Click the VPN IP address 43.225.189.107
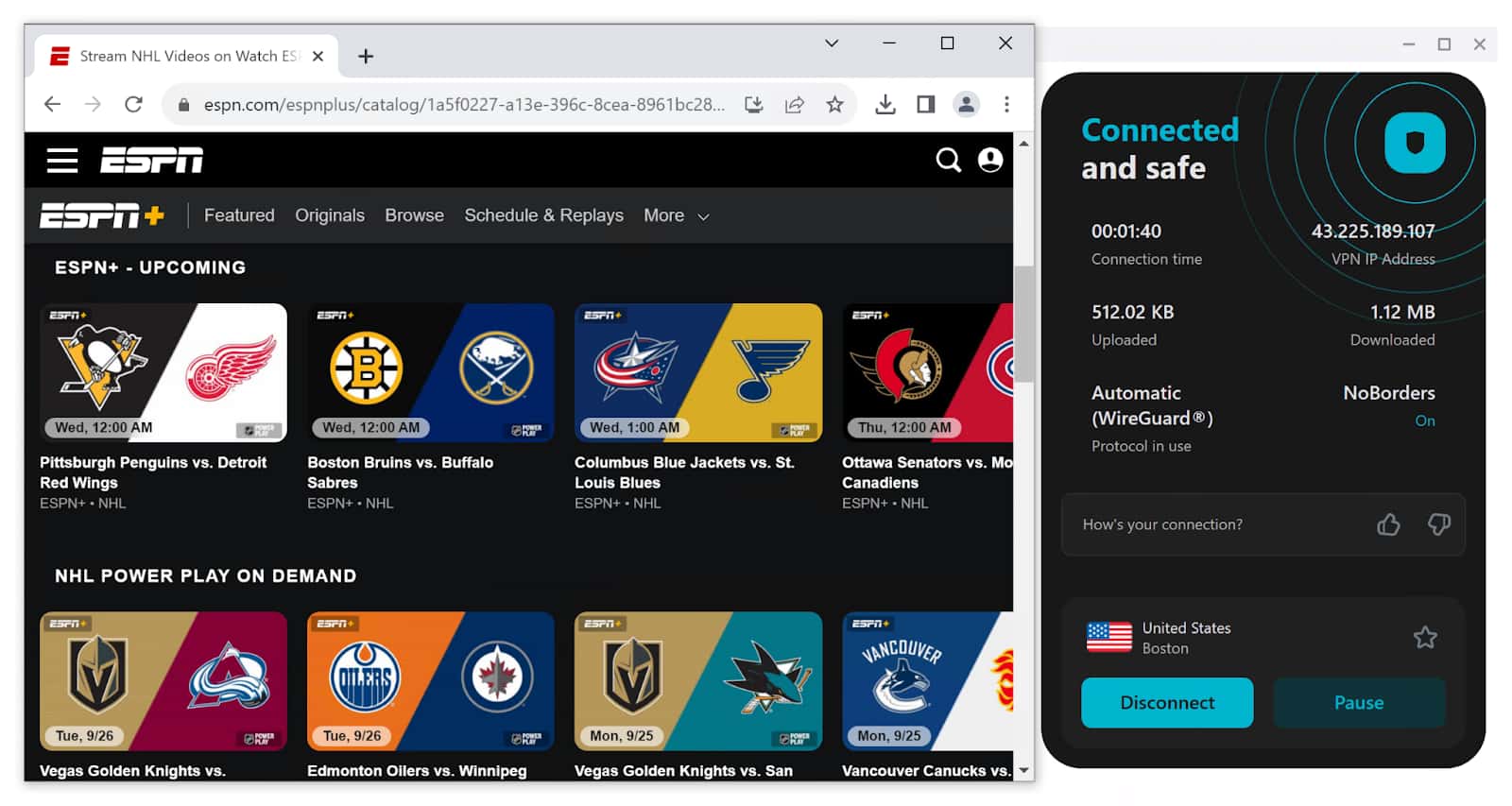Image resolution: width=1512 pixels, height=806 pixels. coord(1372,232)
